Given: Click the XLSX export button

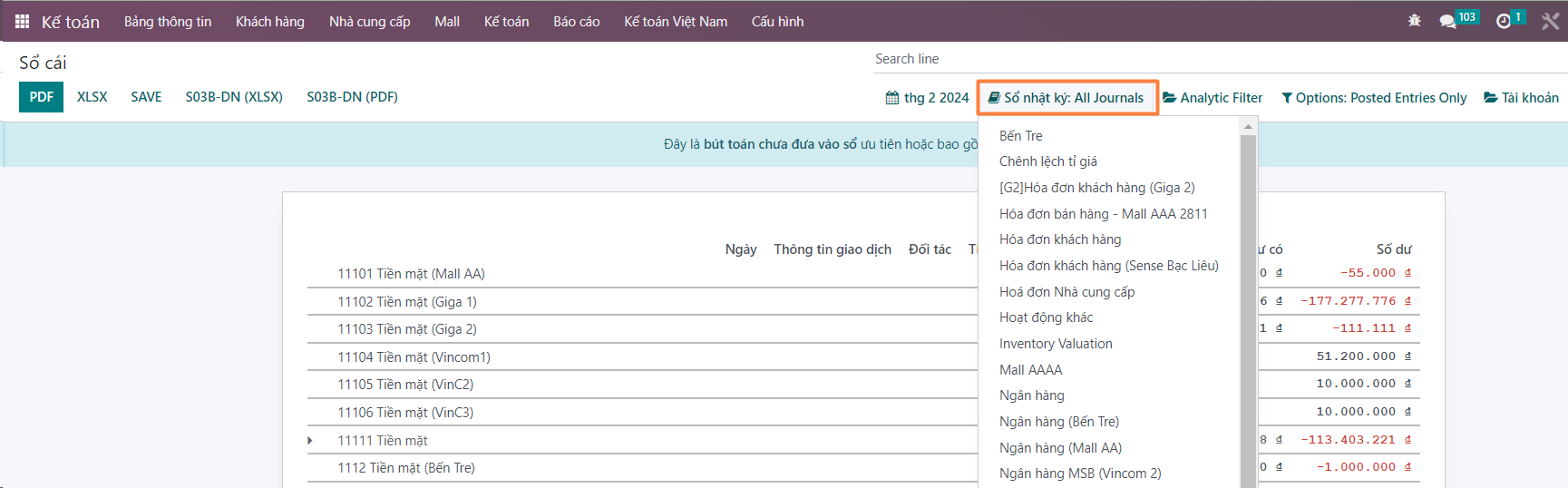Looking at the screenshot, I should (x=93, y=97).
